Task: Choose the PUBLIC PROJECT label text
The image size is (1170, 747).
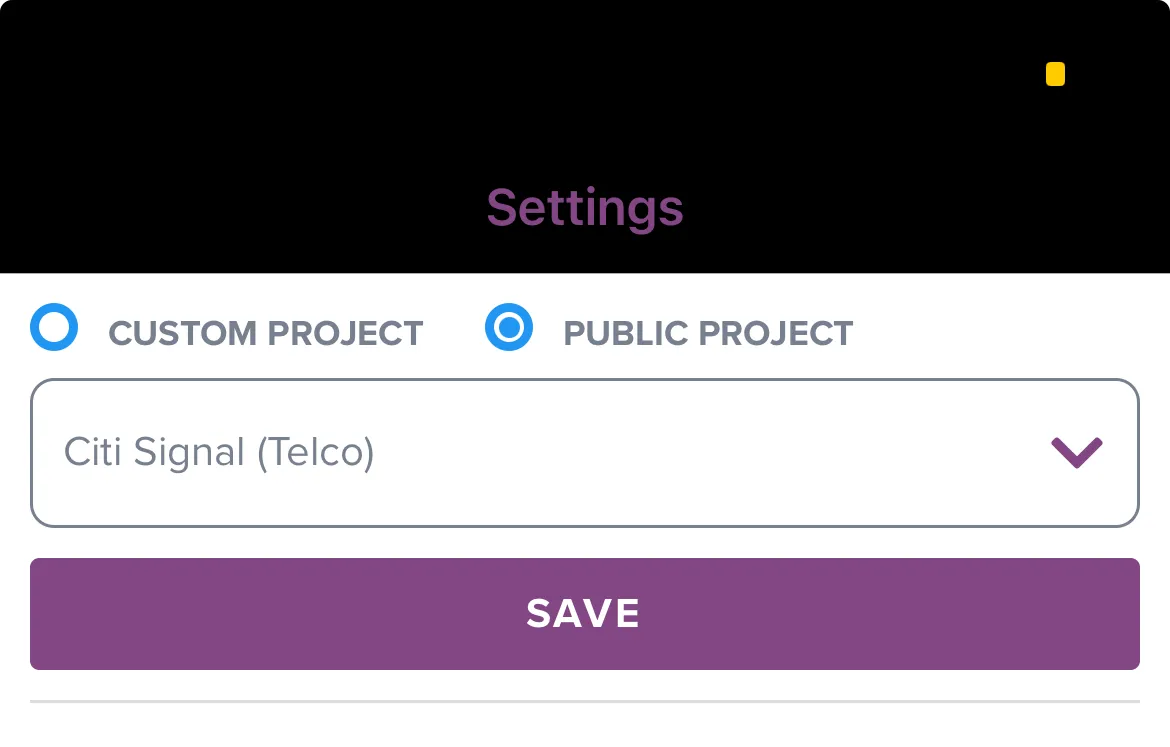Action: pos(708,333)
